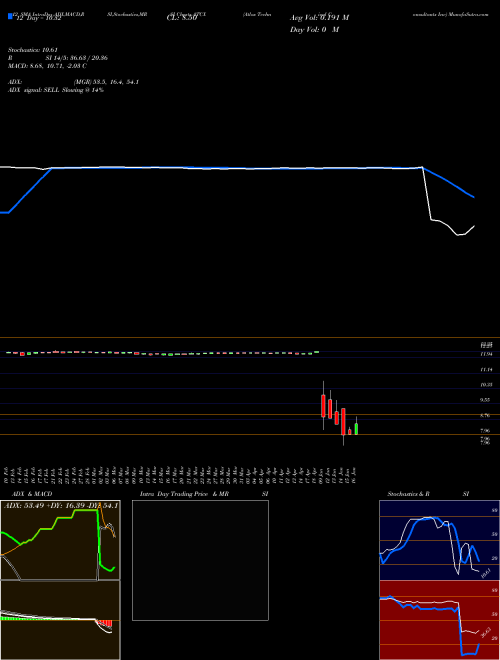Click the tallest red candlestick after the gap down
The image size is (500, 660).
tap(343, 421)
